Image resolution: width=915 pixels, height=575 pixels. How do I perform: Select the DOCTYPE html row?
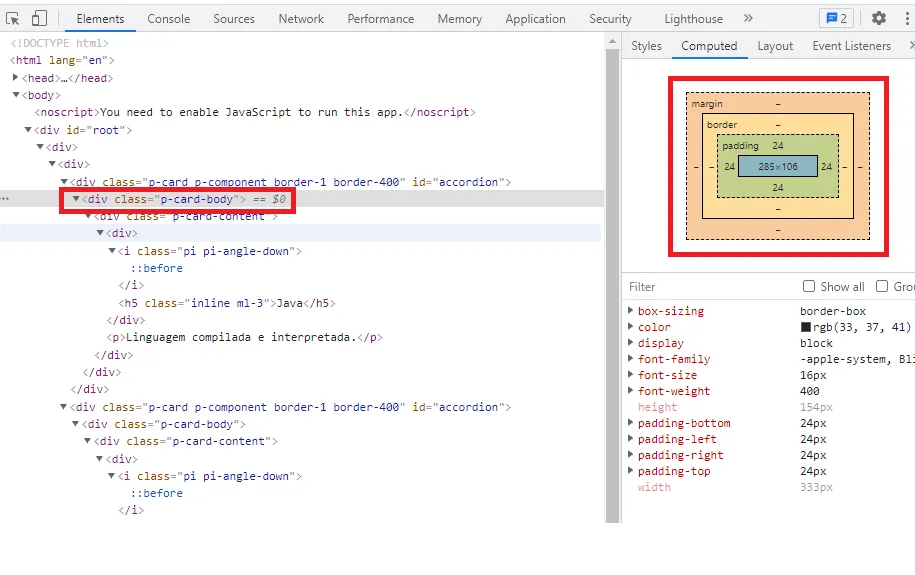pyautogui.click(x=59, y=43)
